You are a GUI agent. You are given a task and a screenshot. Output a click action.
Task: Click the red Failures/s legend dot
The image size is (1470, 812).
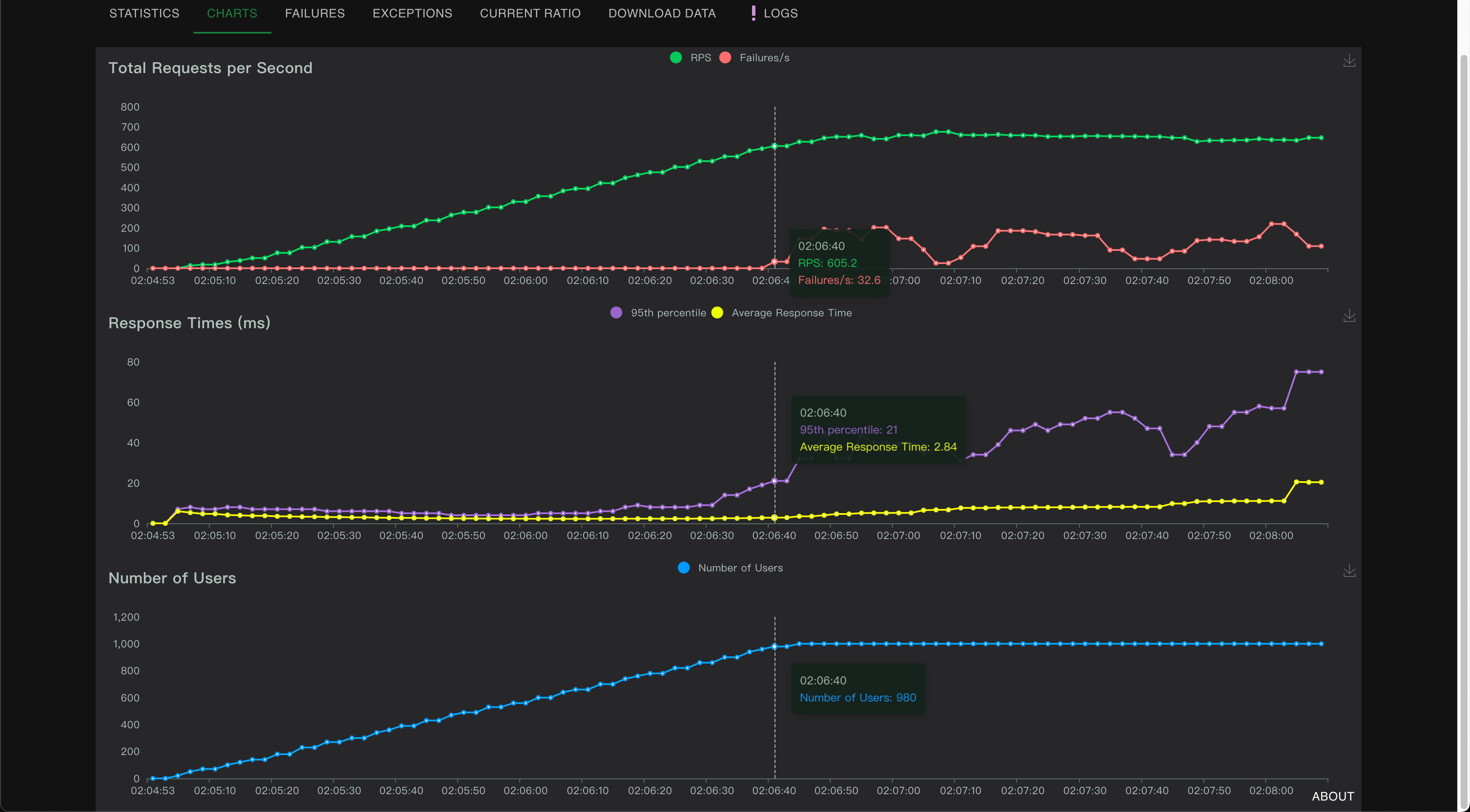(725, 57)
